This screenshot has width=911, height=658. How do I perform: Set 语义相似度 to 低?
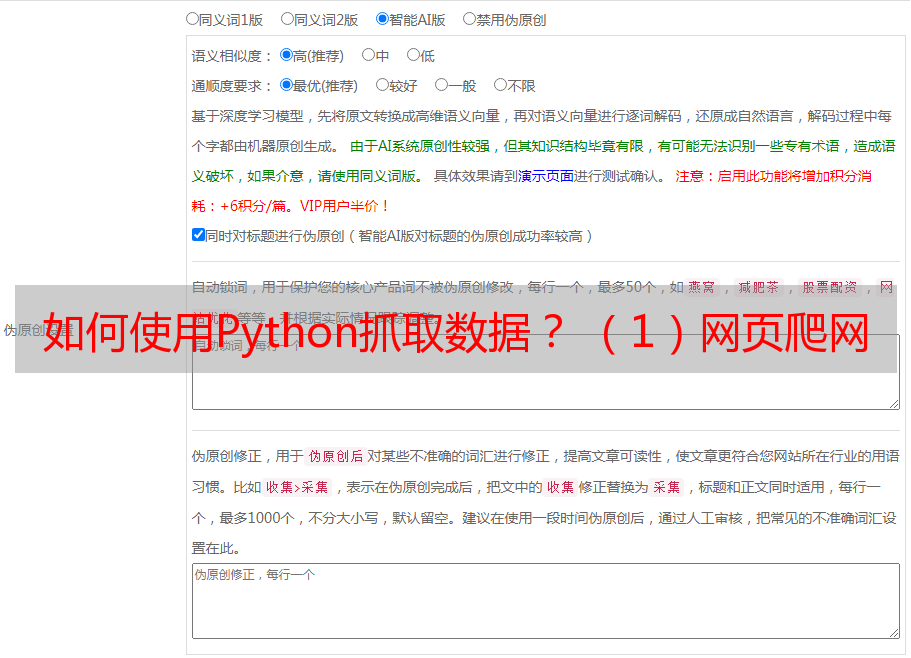(x=413, y=55)
